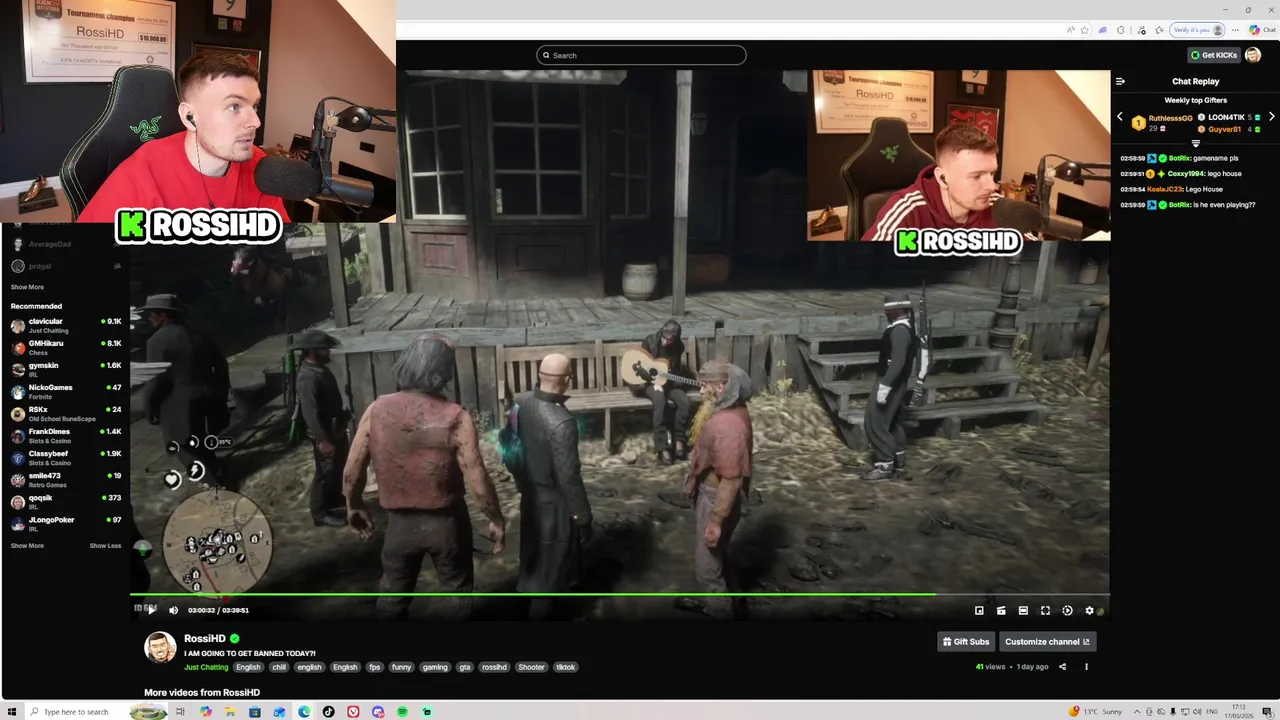1280x720 pixels.
Task: Select the gta tag
Action: click(465, 667)
